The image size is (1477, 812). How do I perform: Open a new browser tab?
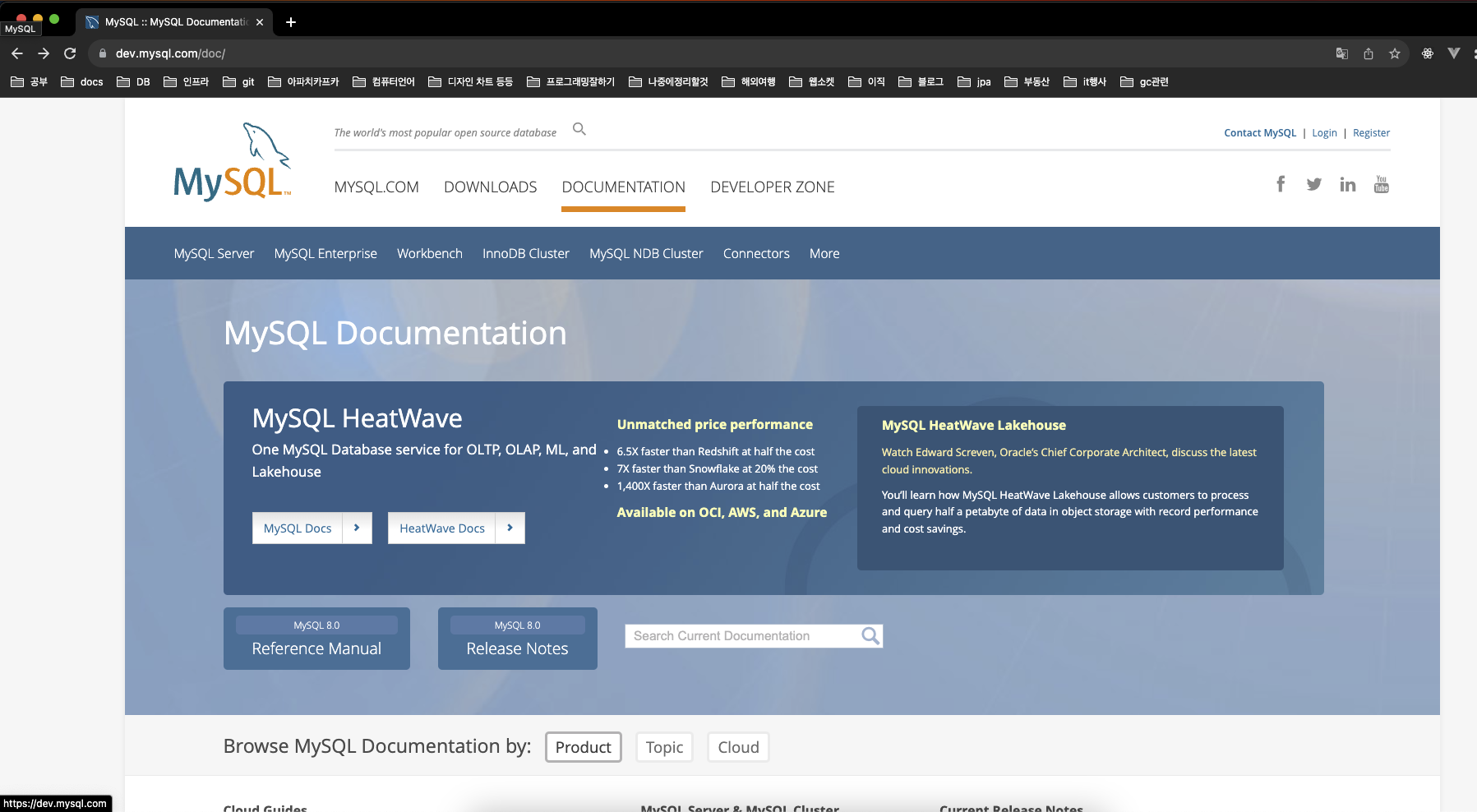pyautogui.click(x=291, y=22)
